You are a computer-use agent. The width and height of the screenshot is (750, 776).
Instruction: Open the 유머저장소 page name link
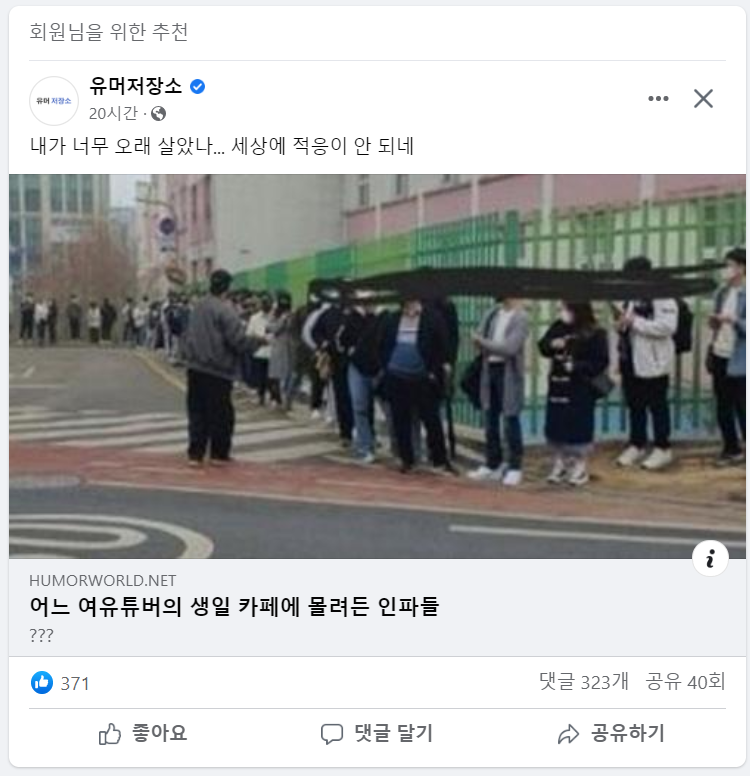tap(136, 86)
